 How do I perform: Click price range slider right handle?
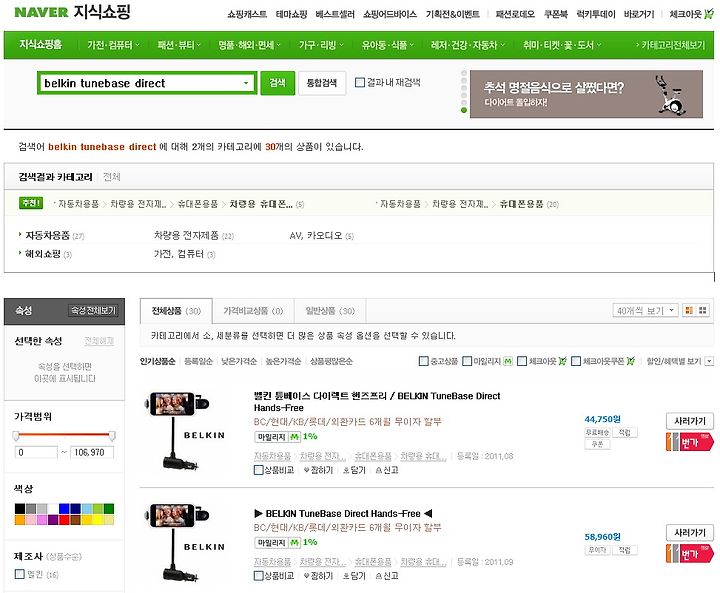point(112,435)
